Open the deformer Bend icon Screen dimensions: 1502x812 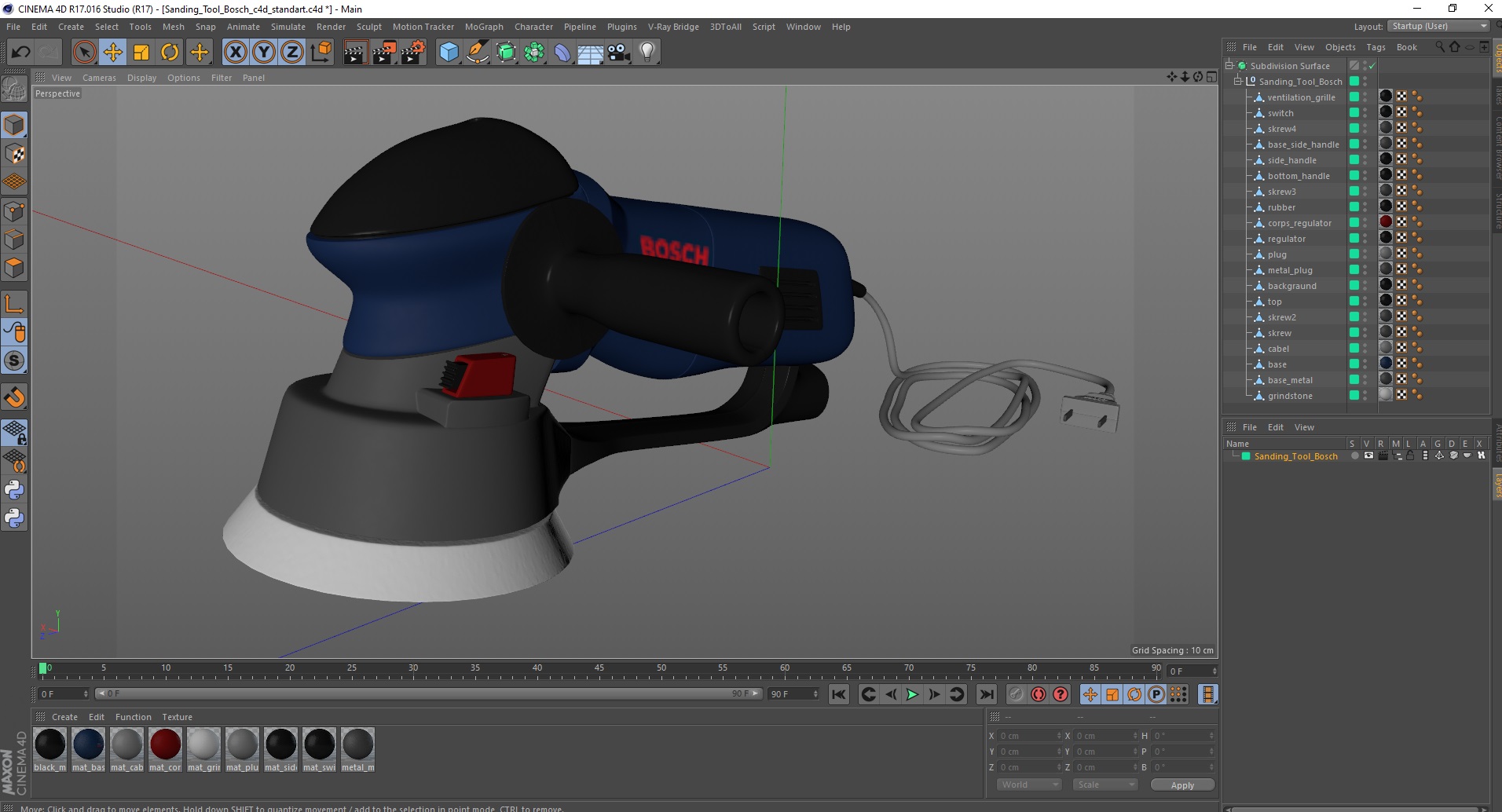[x=562, y=53]
